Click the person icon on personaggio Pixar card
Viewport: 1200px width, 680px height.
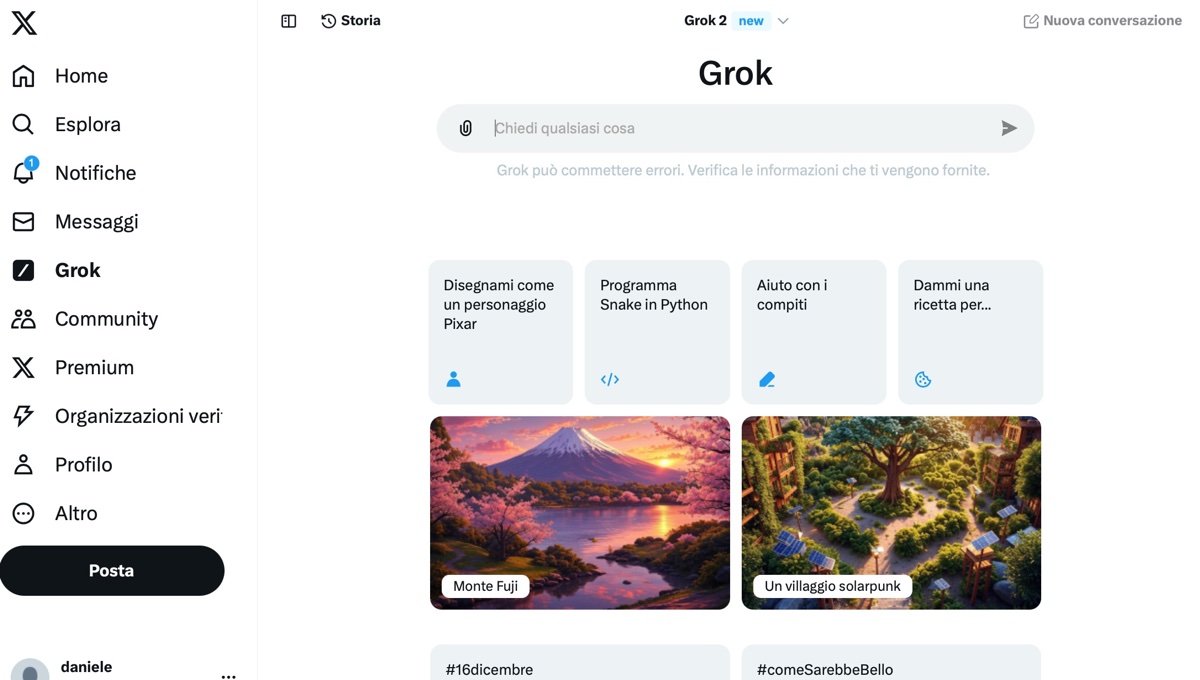tap(453, 379)
